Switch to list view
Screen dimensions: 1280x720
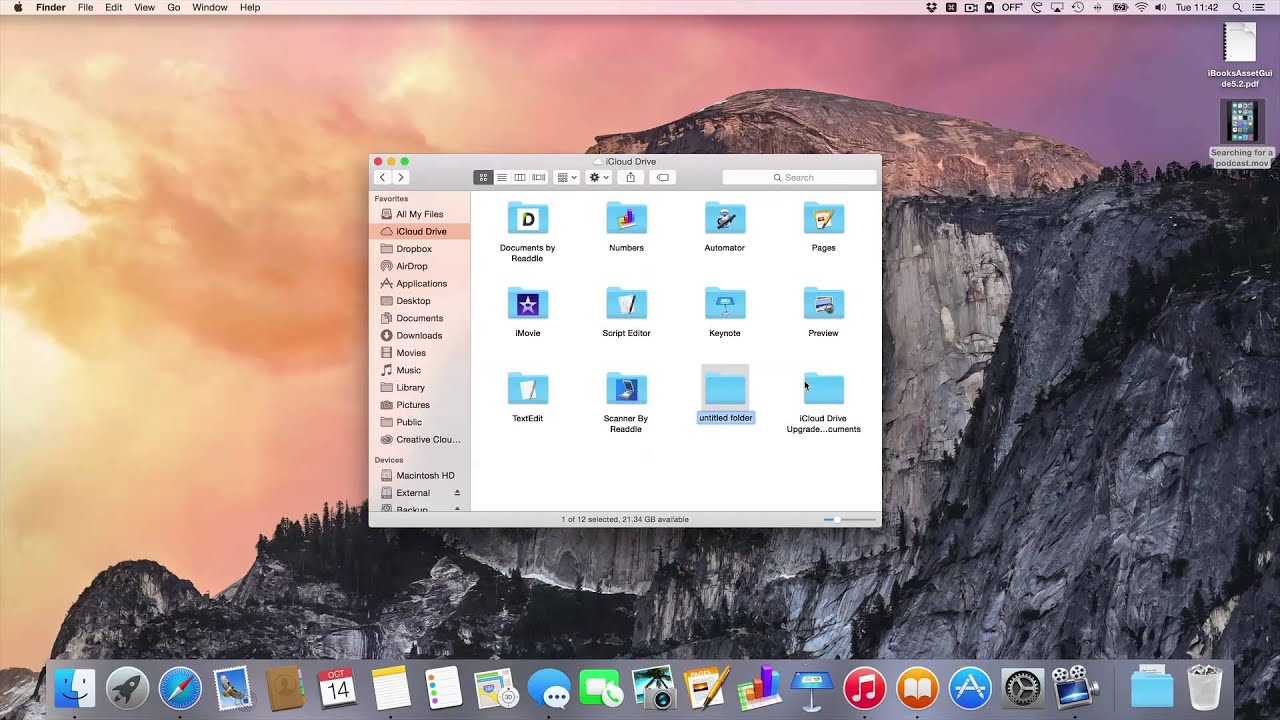tap(502, 177)
